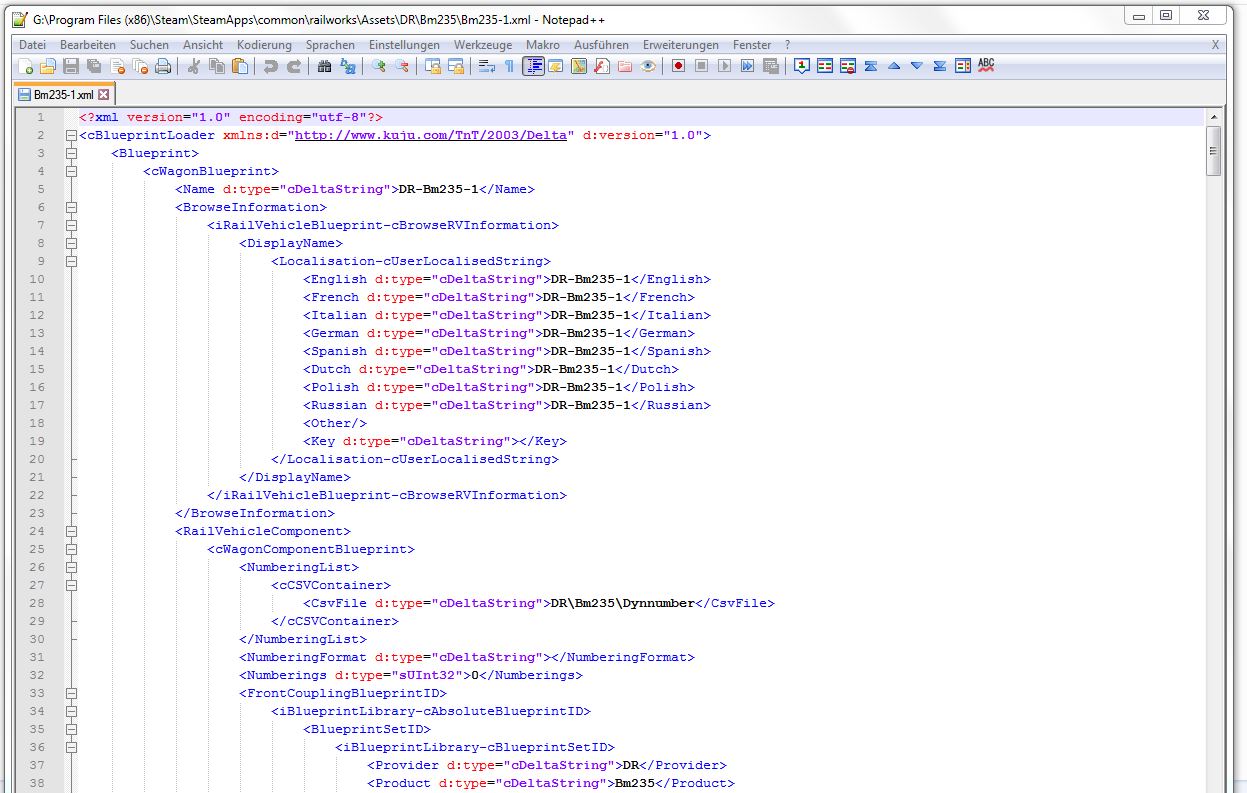Click the Undo arrow icon
1247x793 pixels.
pyautogui.click(x=270, y=67)
